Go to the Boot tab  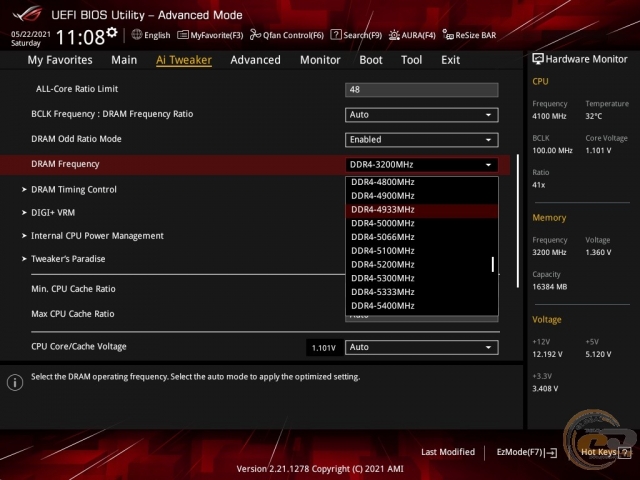(371, 60)
